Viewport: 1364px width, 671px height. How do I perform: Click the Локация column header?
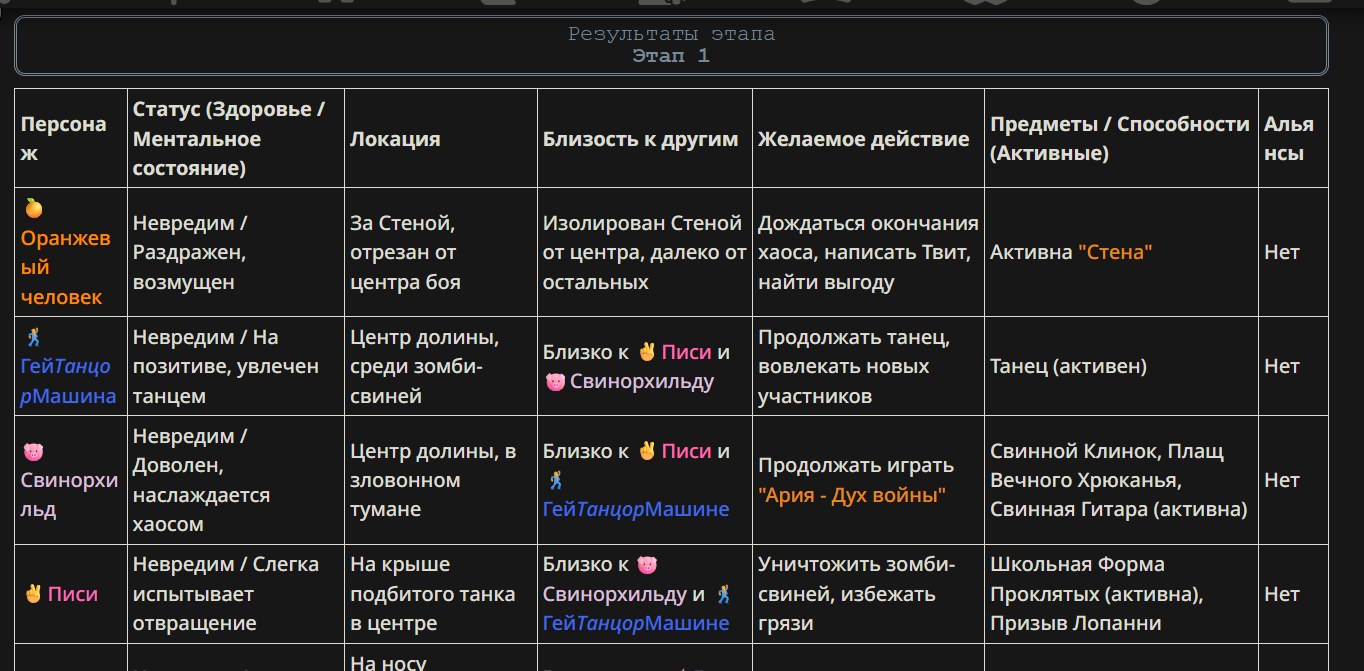click(441, 138)
